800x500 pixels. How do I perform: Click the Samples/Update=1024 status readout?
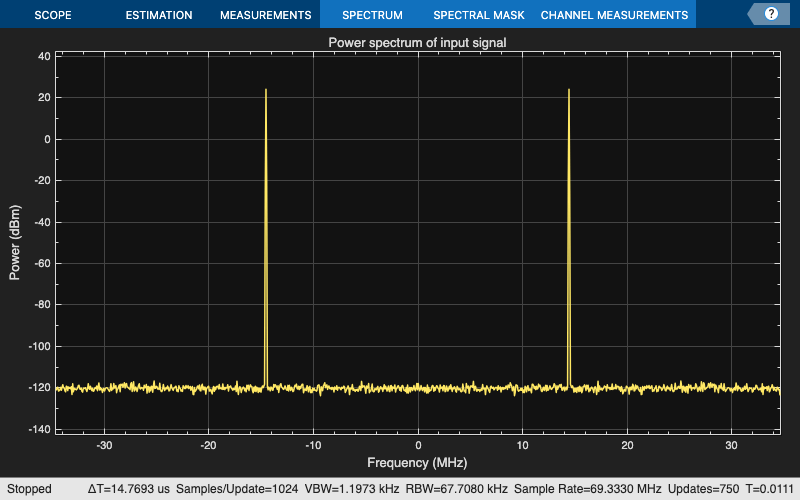[237, 489]
